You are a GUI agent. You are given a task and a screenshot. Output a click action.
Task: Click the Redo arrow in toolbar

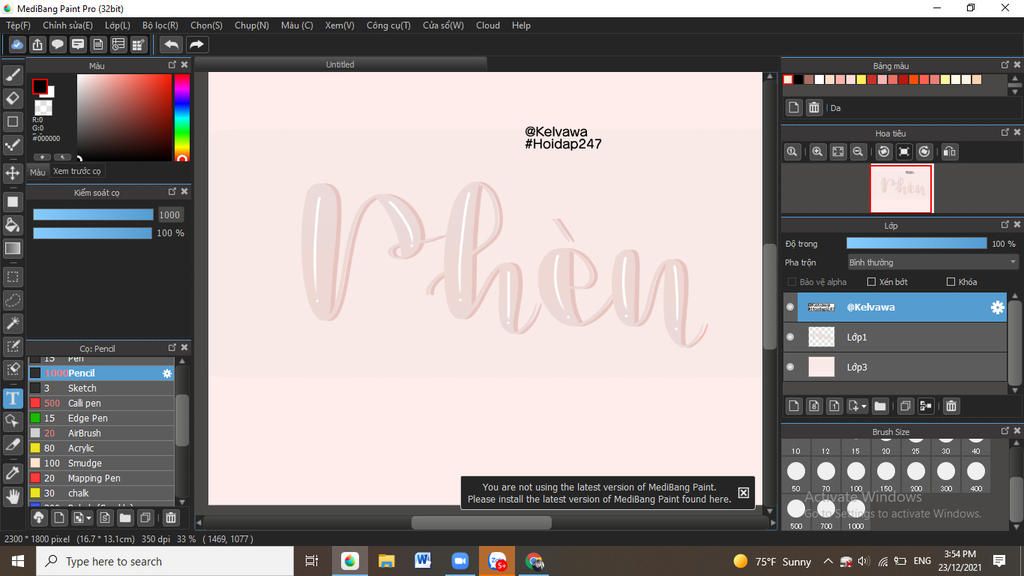click(x=196, y=44)
